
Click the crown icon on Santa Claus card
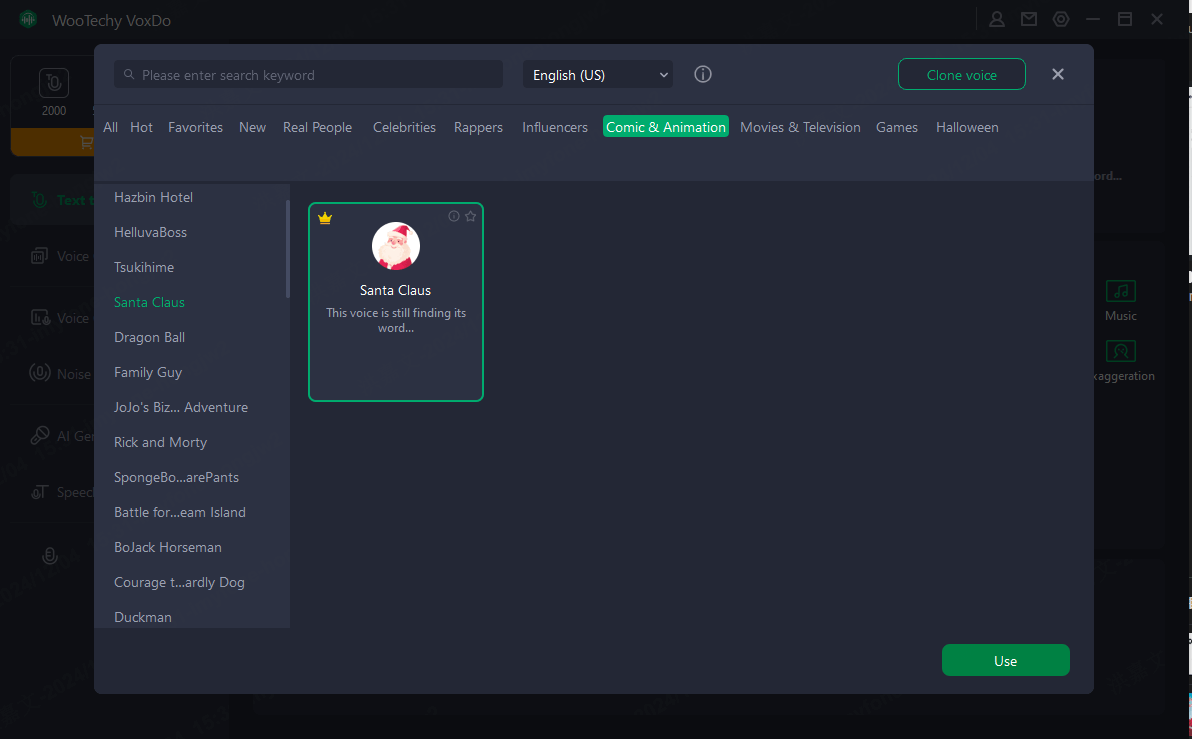pos(325,218)
